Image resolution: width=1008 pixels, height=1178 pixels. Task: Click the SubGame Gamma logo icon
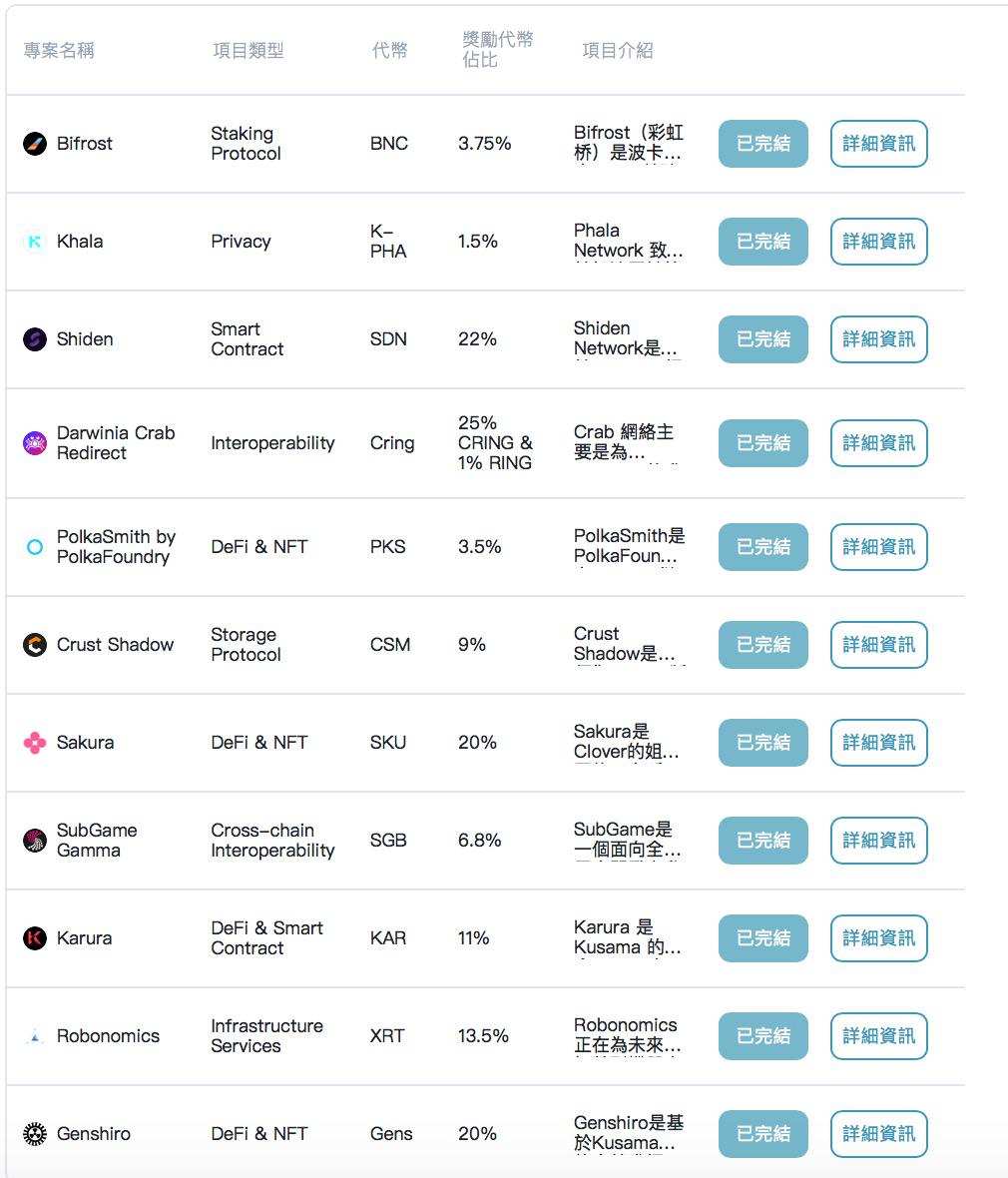tap(35, 840)
